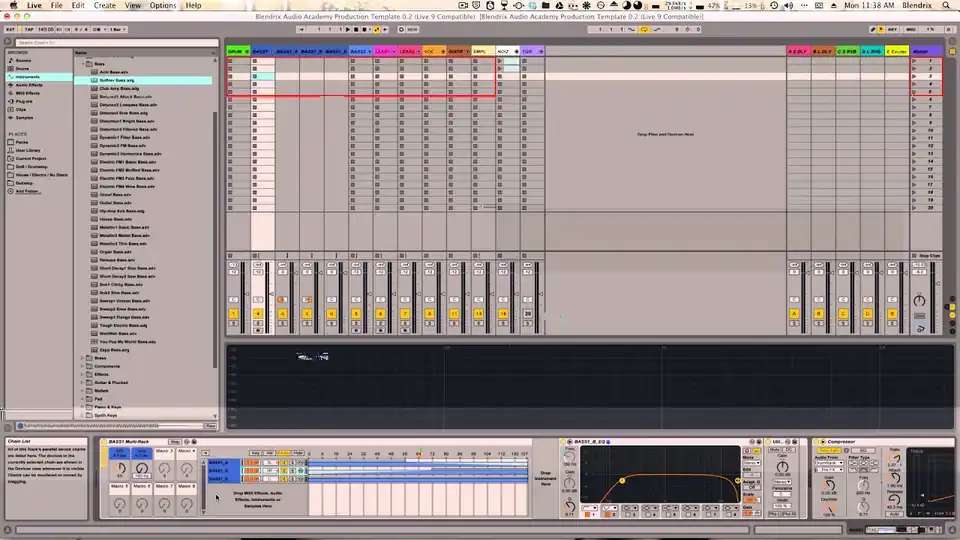Open the Samples browser category

[24, 116]
